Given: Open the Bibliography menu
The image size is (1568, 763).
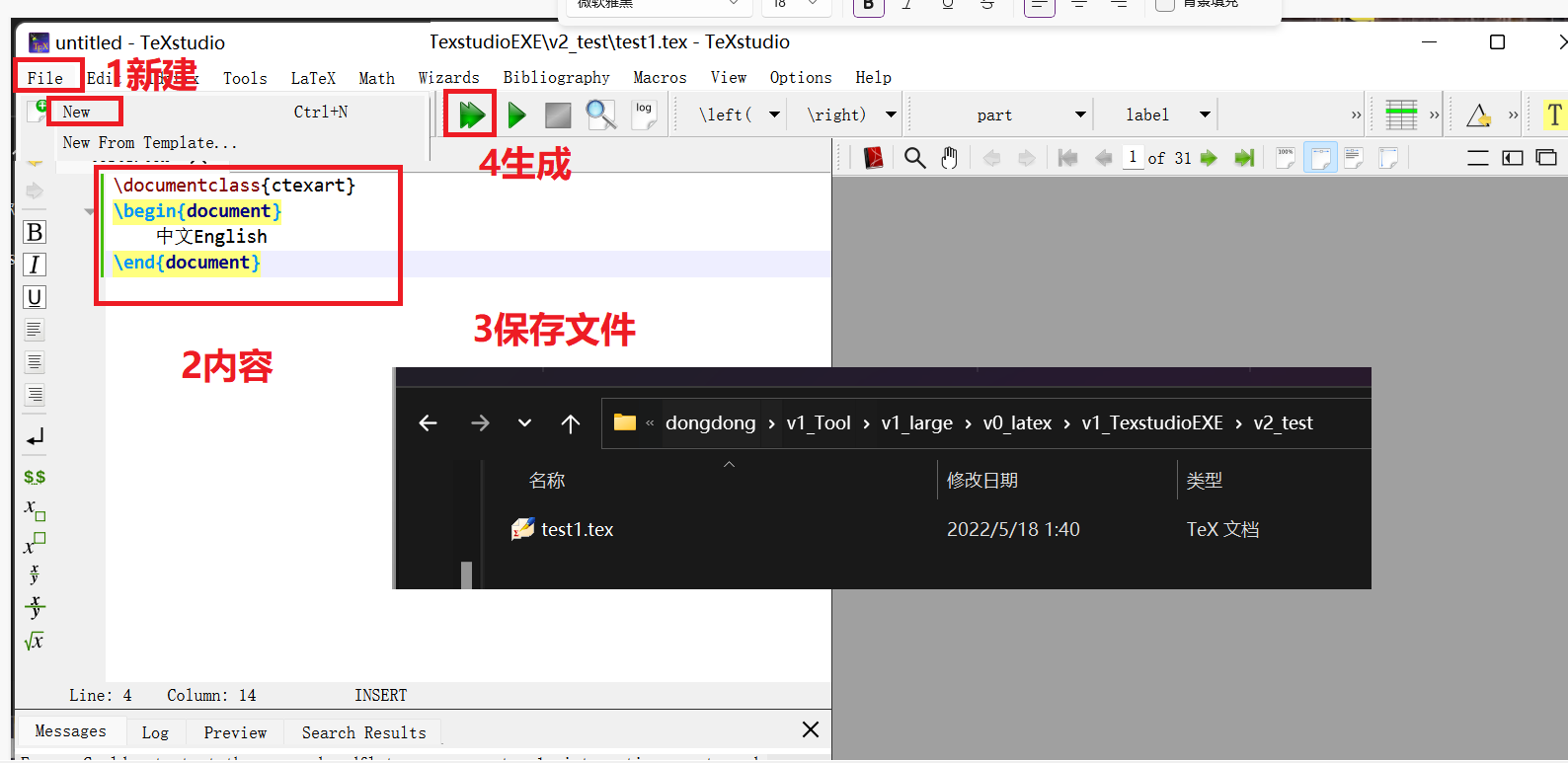Looking at the screenshot, I should point(556,78).
